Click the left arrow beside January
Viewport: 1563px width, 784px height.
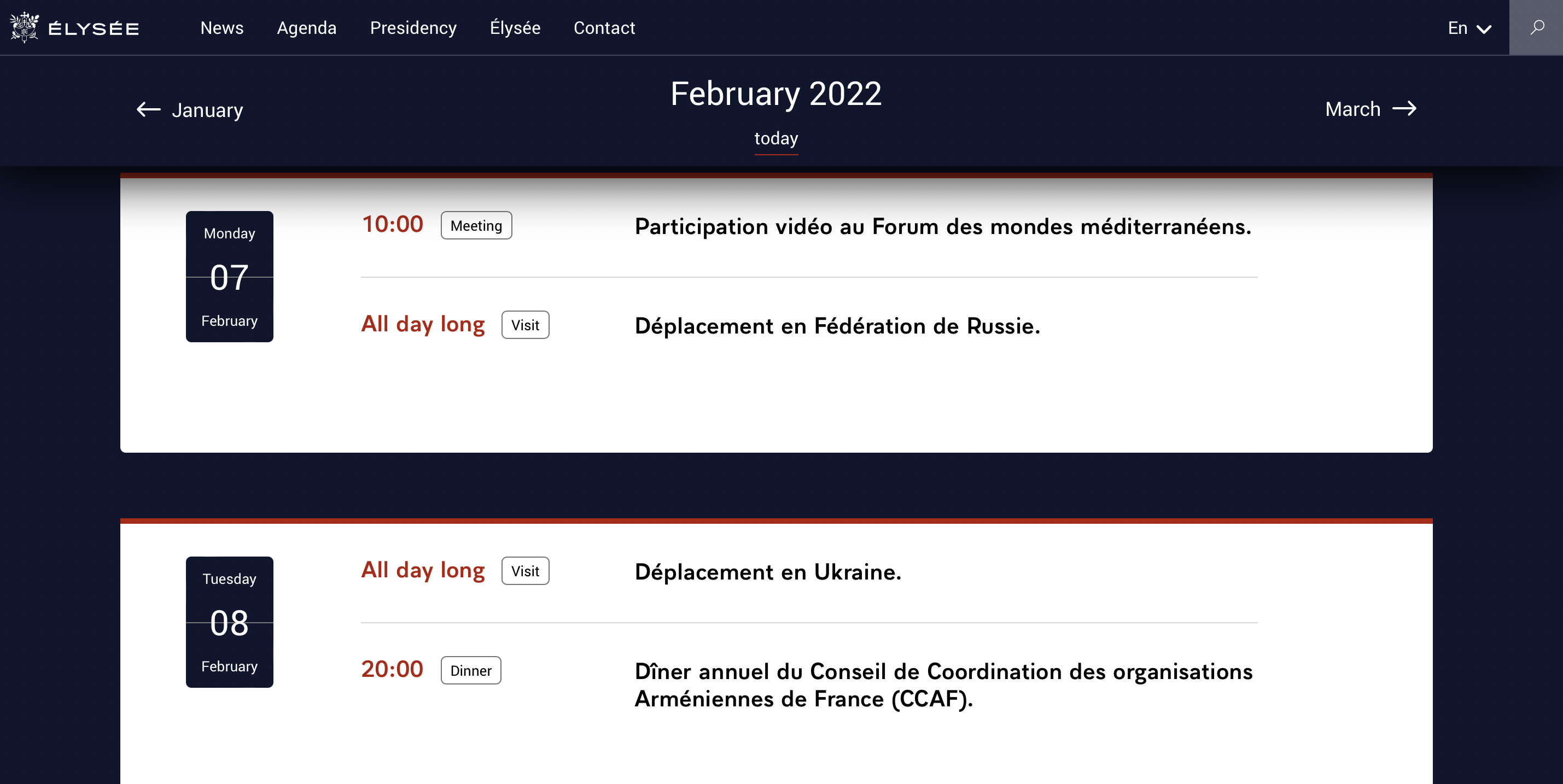[x=148, y=109]
